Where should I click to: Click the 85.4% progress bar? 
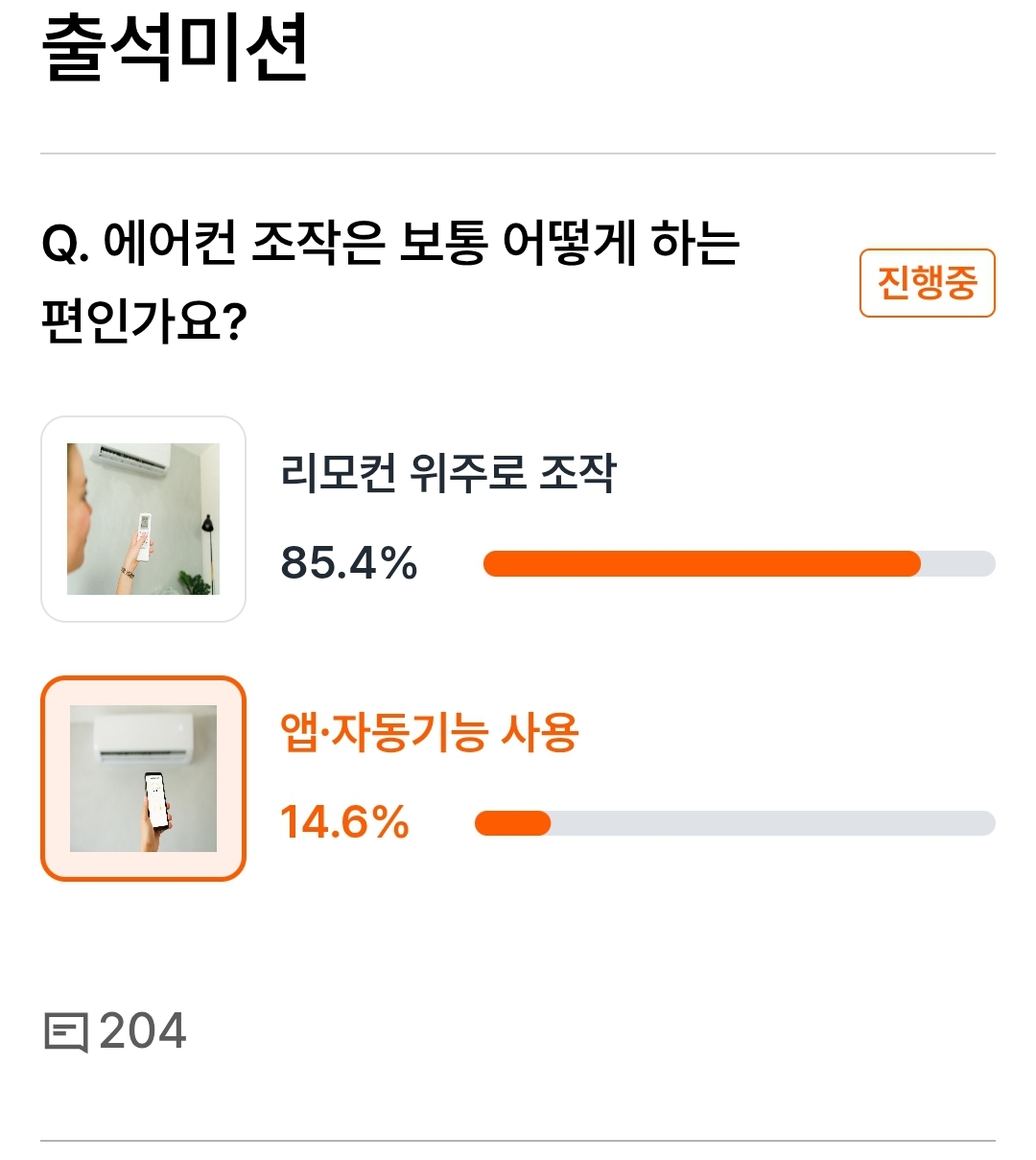pyautogui.click(x=739, y=563)
